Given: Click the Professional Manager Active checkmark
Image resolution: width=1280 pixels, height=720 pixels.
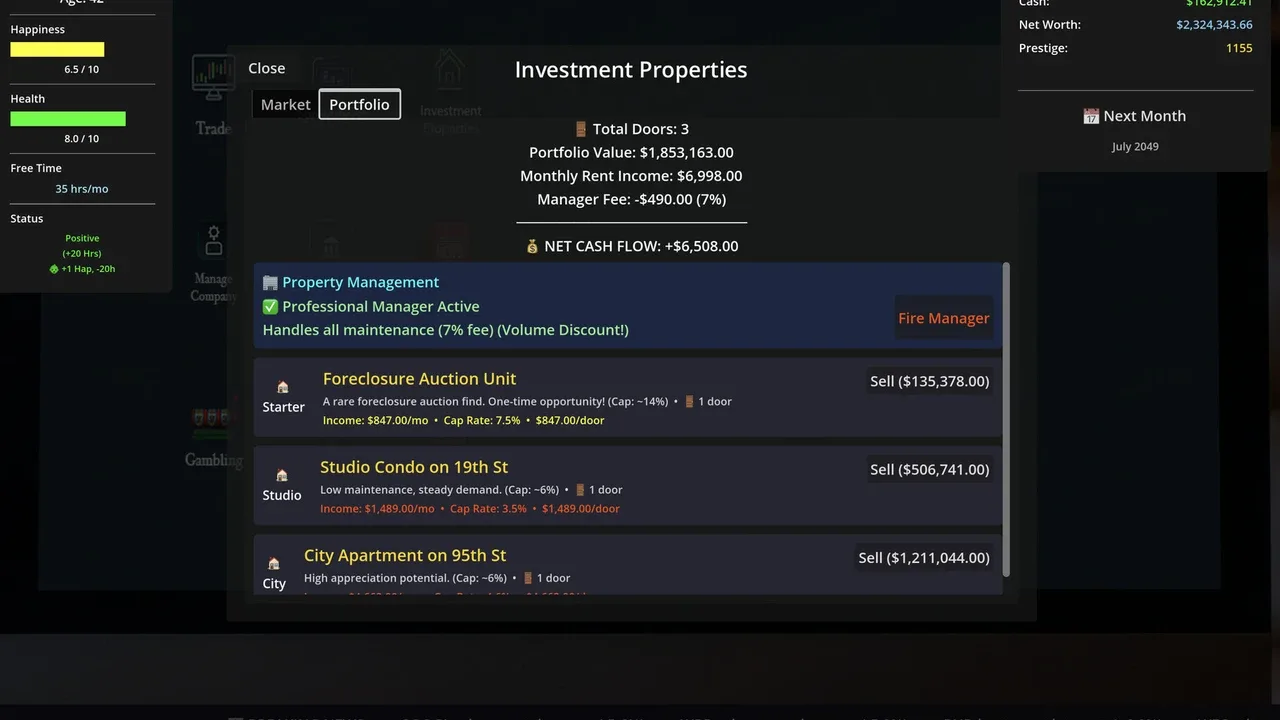Looking at the screenshot, I should [270, 307].
